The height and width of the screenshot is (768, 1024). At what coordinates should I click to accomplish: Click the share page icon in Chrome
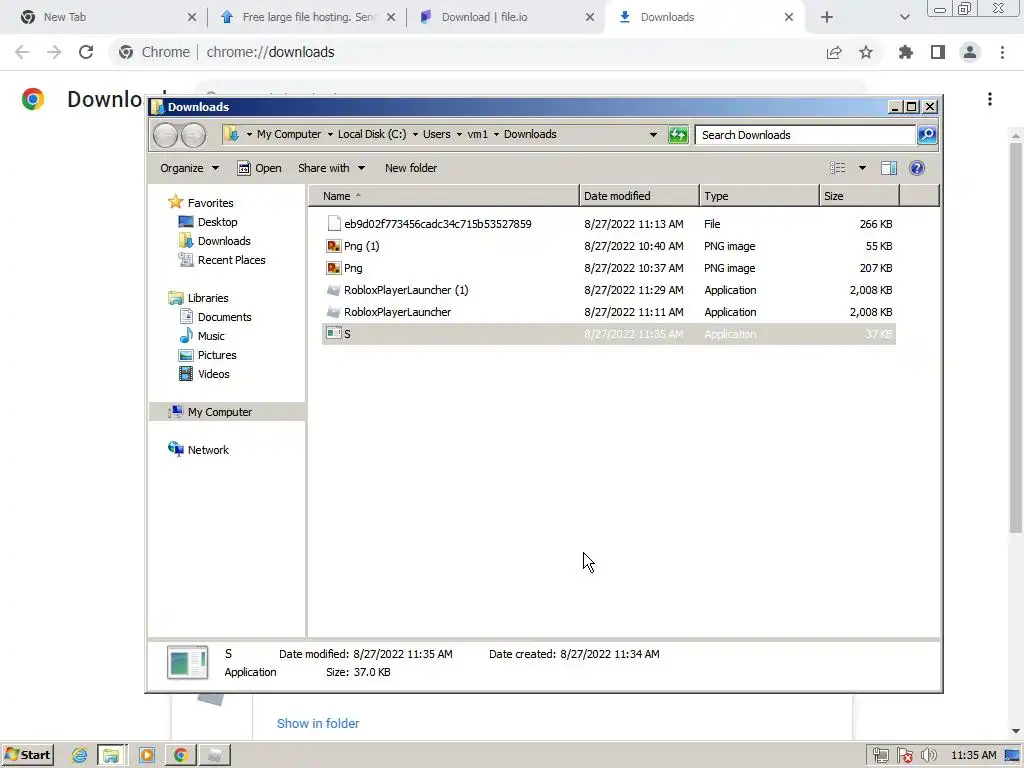tap(834, 52)
